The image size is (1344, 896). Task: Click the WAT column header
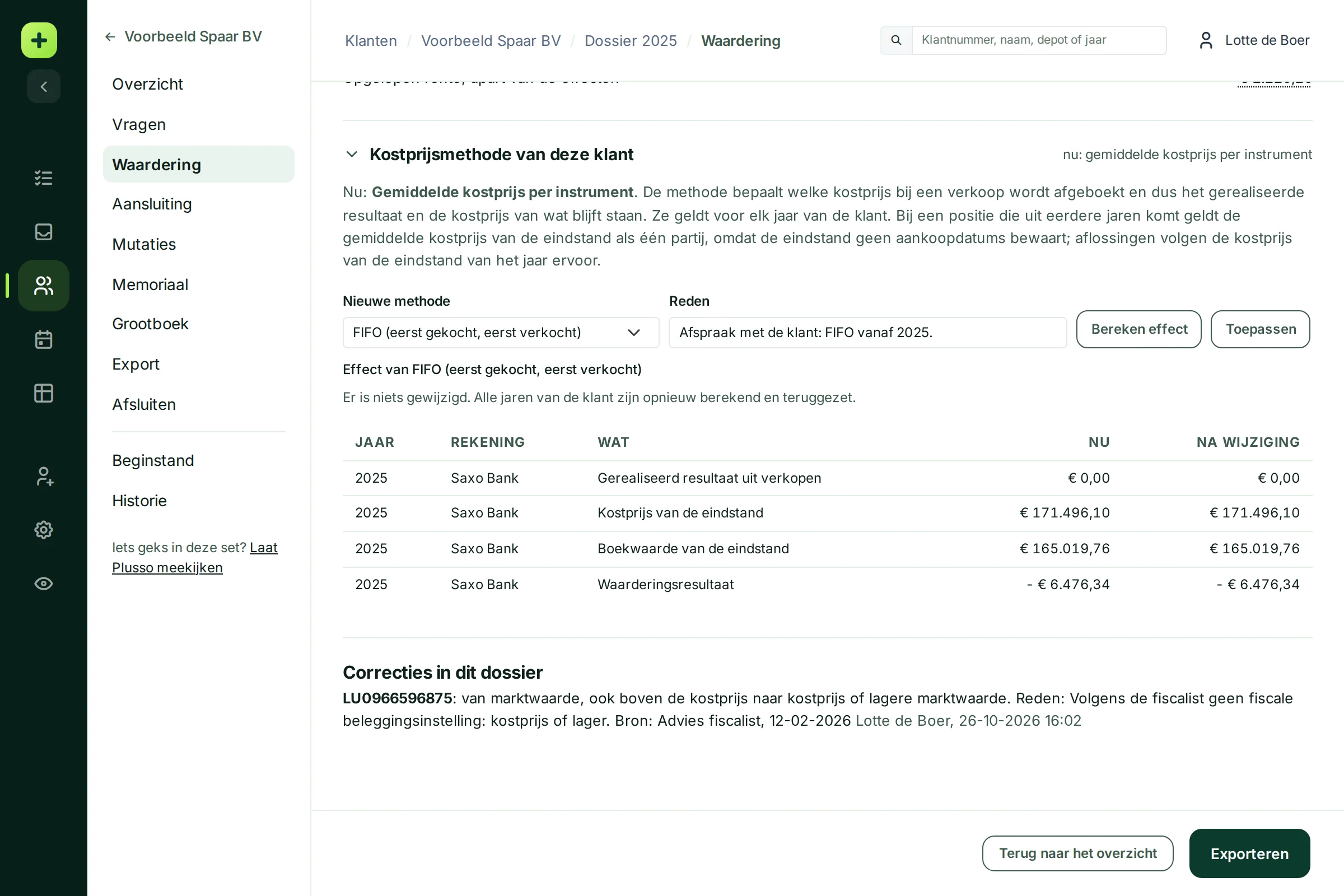pos(613,442)
